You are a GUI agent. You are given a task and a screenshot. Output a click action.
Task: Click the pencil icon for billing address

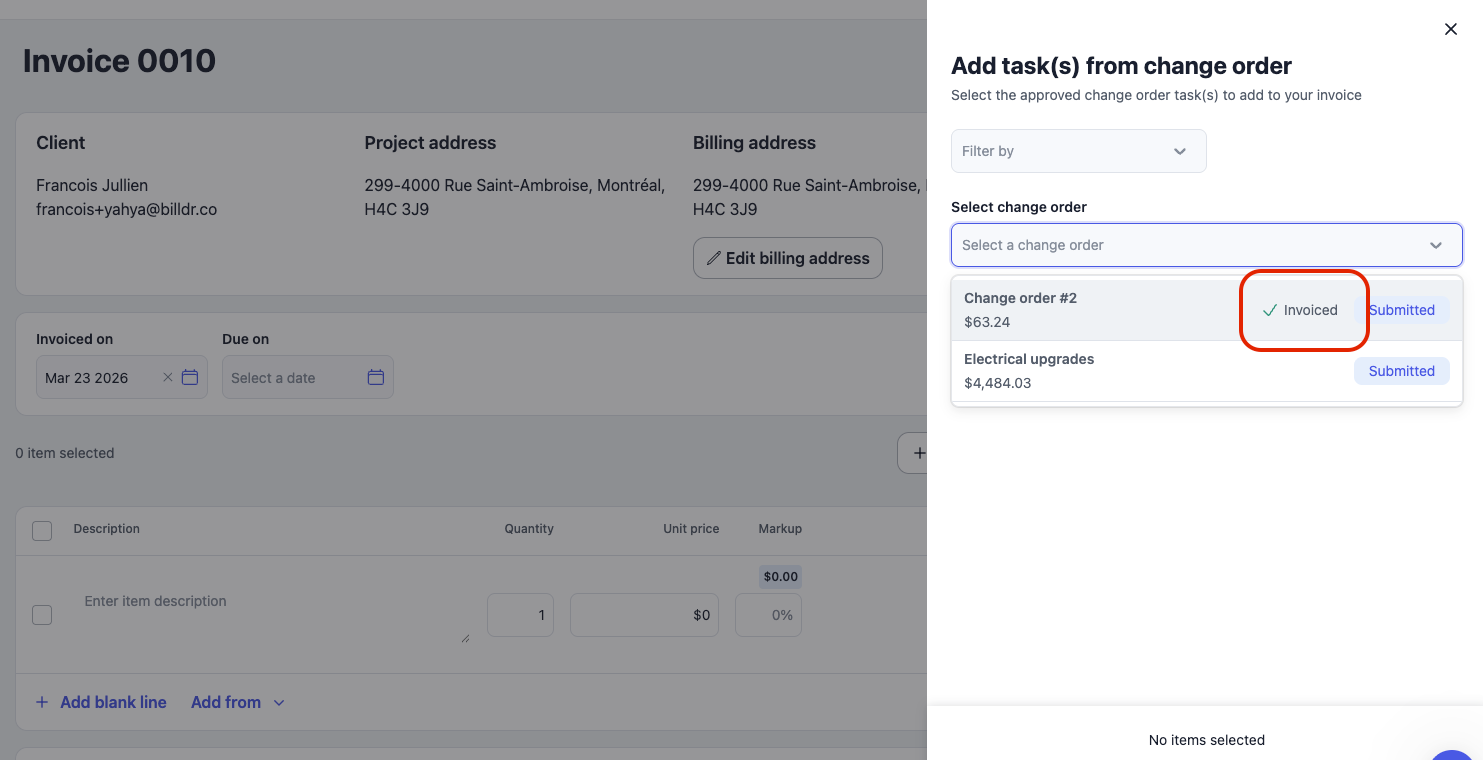pyautogui.click(x=713, y=258)
